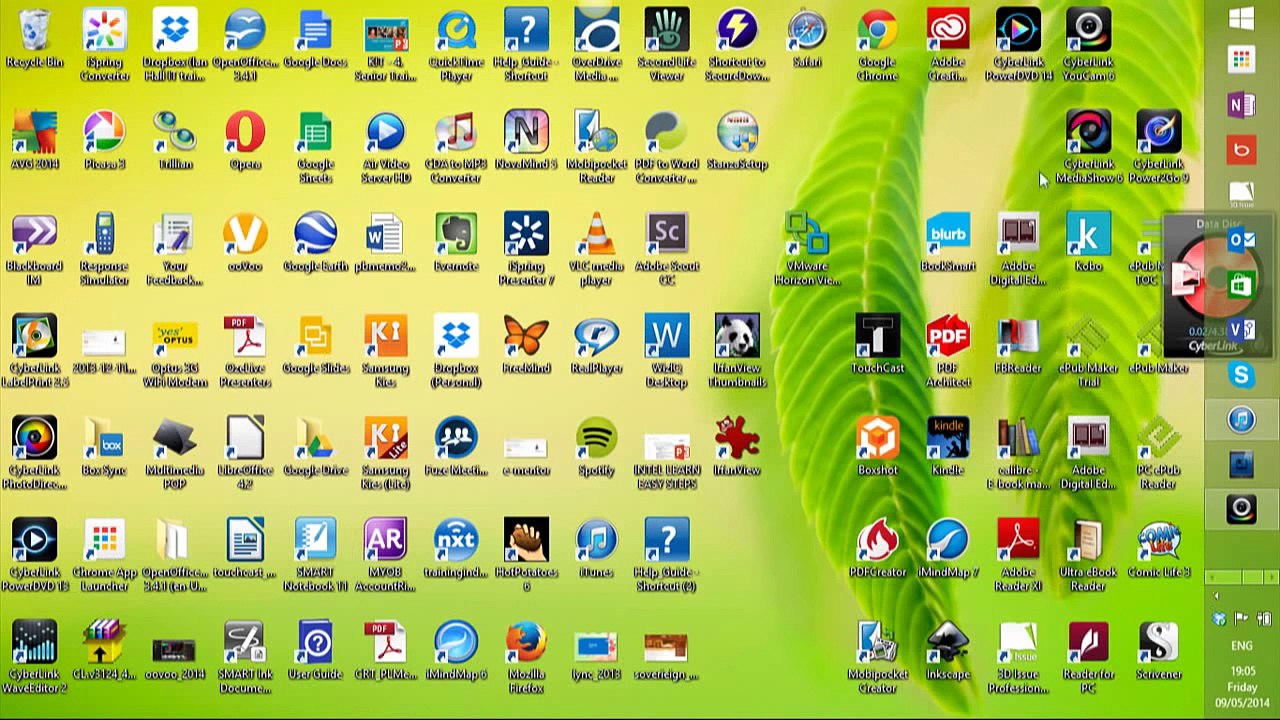The height and width of the screenshot is (720, 1280).
Task: Open the Optus 3G WiFi Modem shortcut
Action: point(175,336)
